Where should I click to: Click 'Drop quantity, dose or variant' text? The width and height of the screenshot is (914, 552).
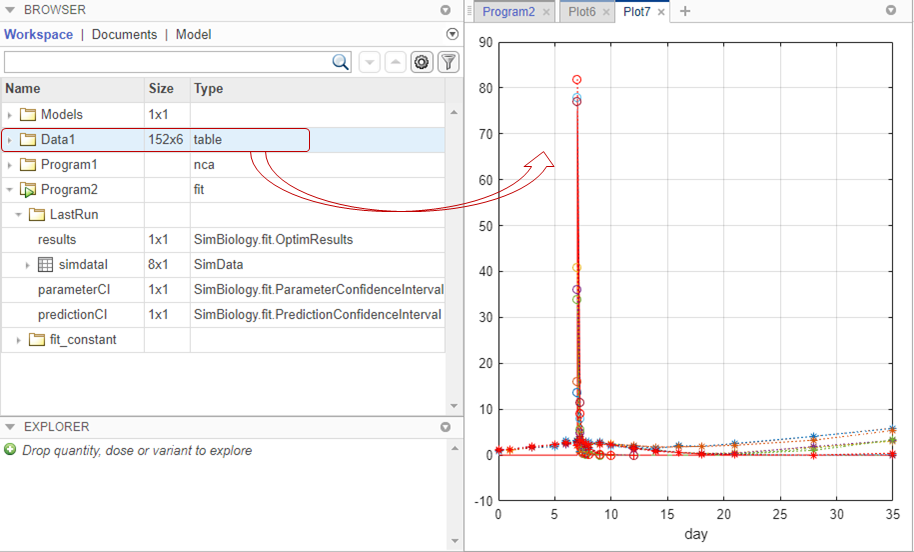tap(137, 451)
